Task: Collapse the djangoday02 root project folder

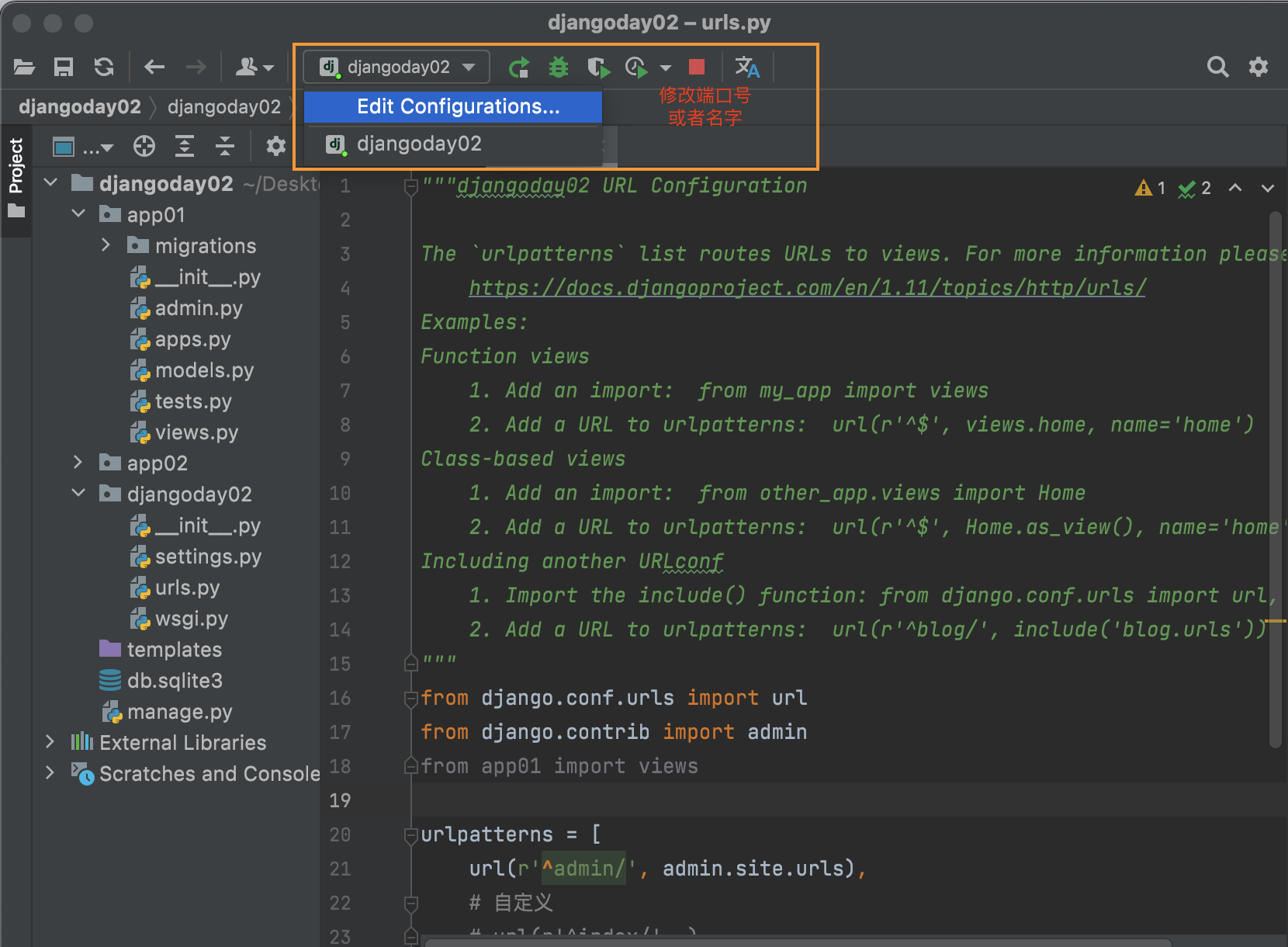Action: pos(51,183)
